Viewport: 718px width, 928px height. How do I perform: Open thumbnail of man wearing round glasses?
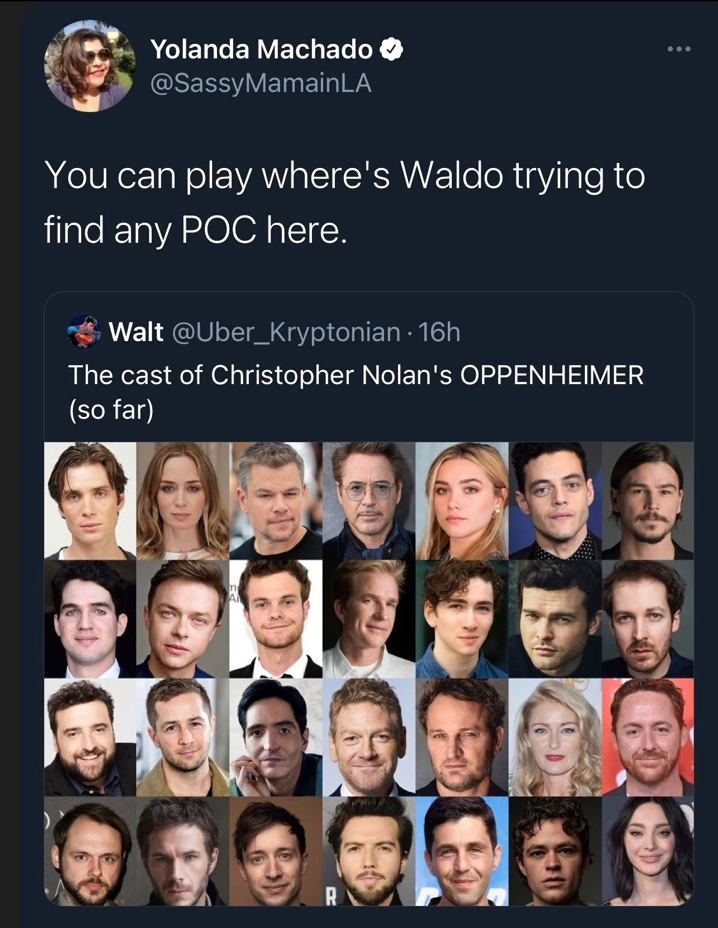[369, 501]
